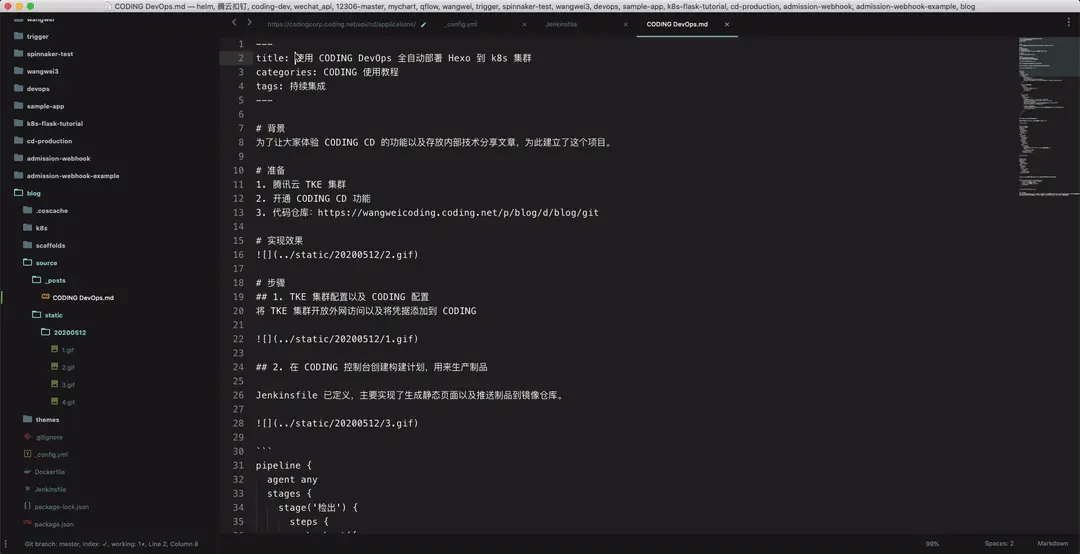Collapse the source folder
This screenshot has width=1080, height=554.
pyautogui.click(x=28, y=263)
